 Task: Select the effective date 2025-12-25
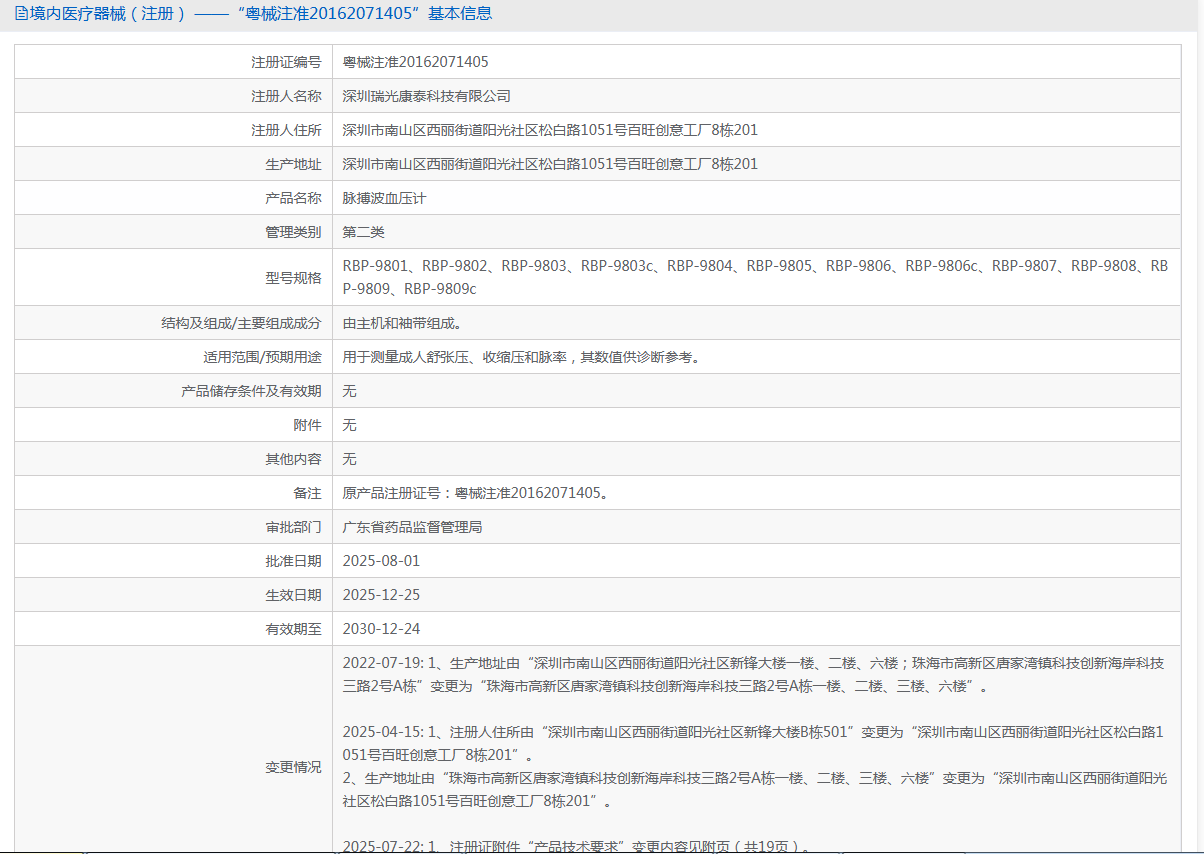(x=381, y=595)
